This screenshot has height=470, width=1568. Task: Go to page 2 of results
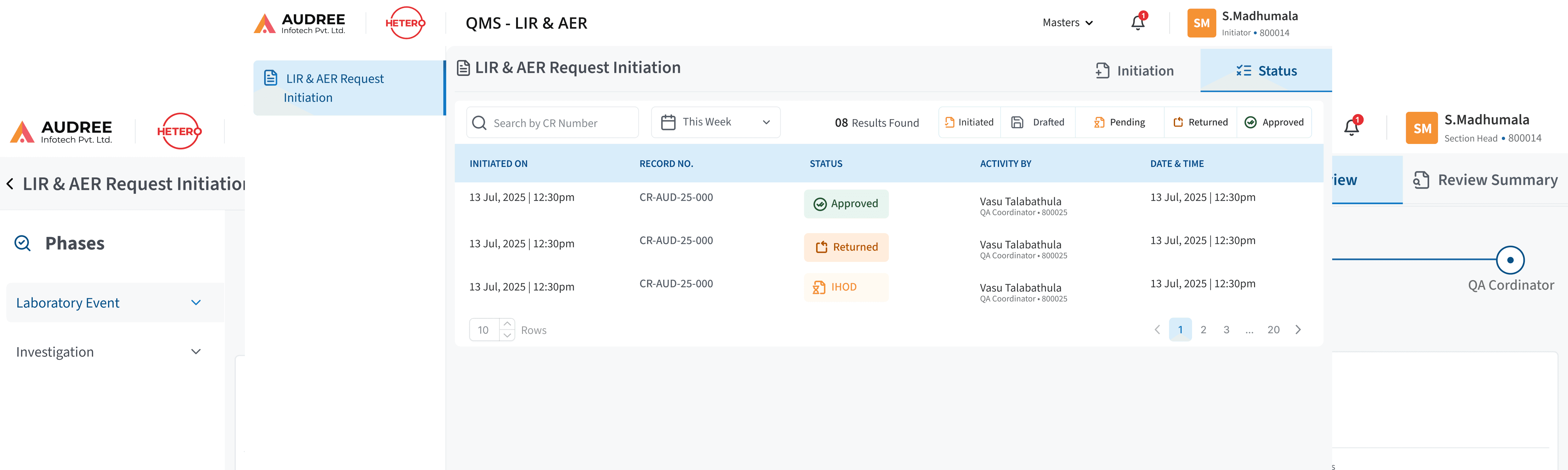tap(1203, 330)
